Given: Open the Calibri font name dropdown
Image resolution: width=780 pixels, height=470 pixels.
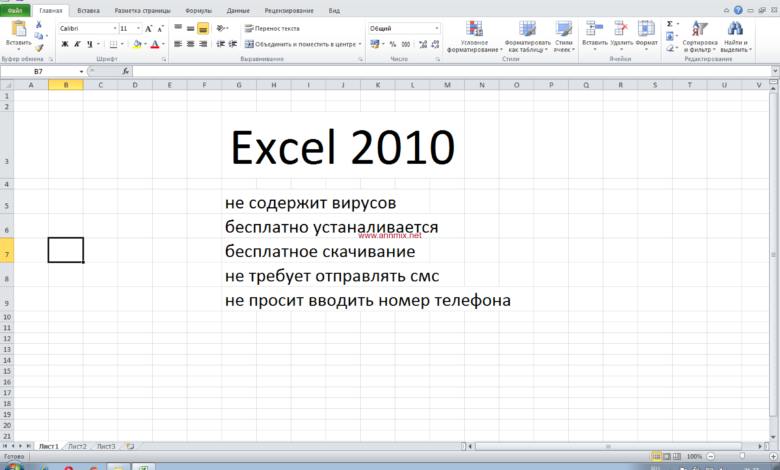Looking at the screenshot, I should tap(115, 28).
